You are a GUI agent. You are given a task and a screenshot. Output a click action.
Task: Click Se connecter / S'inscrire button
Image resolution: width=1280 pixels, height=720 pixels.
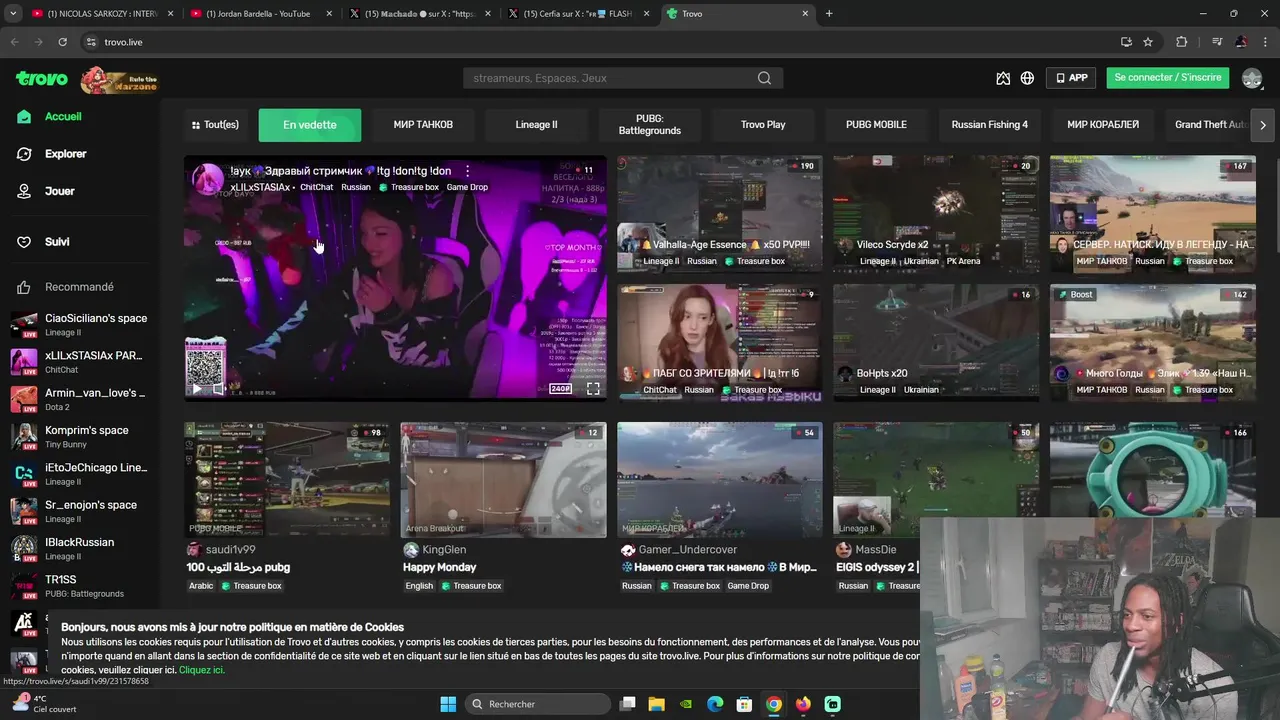[1168, 78]
